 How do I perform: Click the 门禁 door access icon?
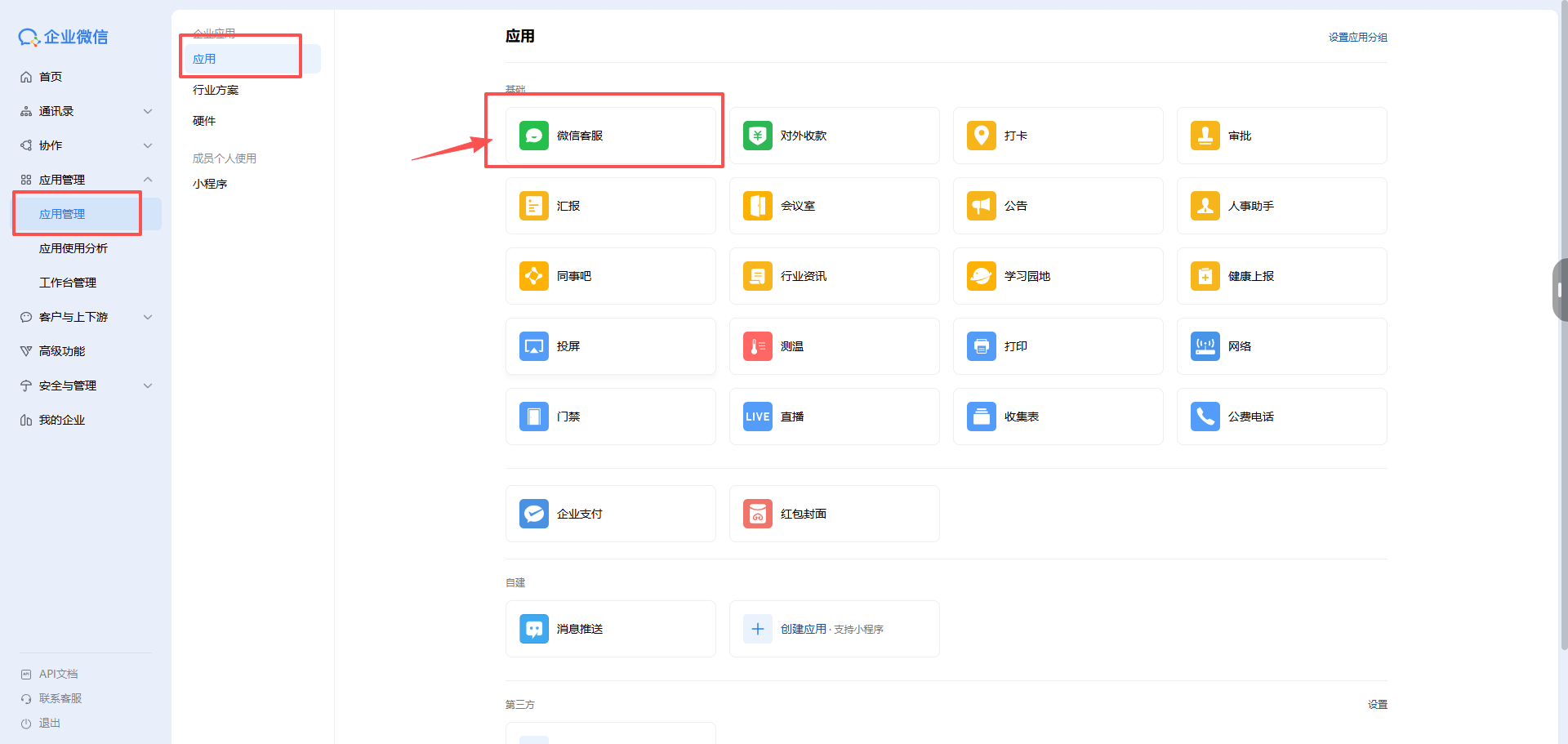pyautogui.click(x=534, y=417)
